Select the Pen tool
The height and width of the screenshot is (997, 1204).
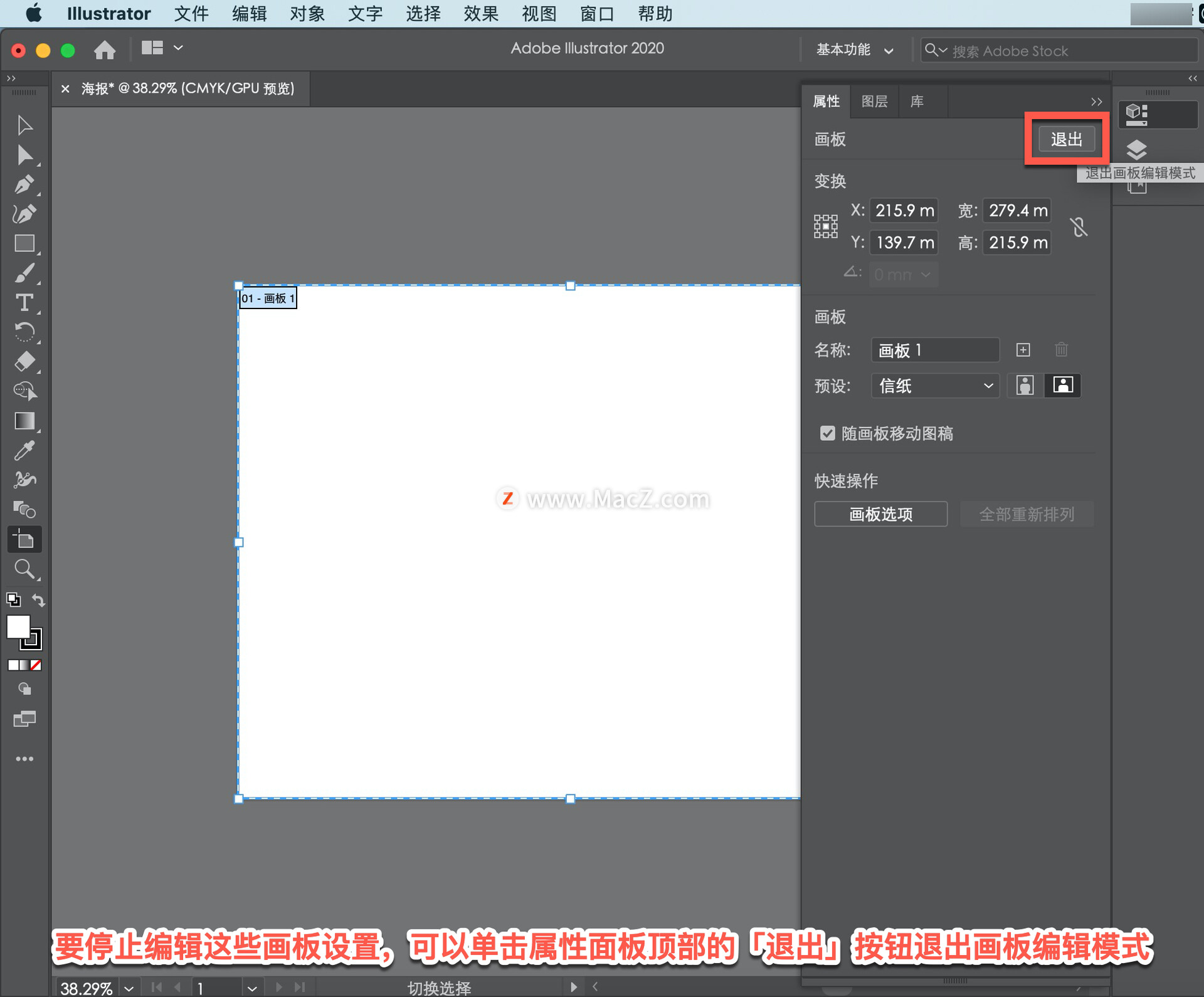[24, 184]
